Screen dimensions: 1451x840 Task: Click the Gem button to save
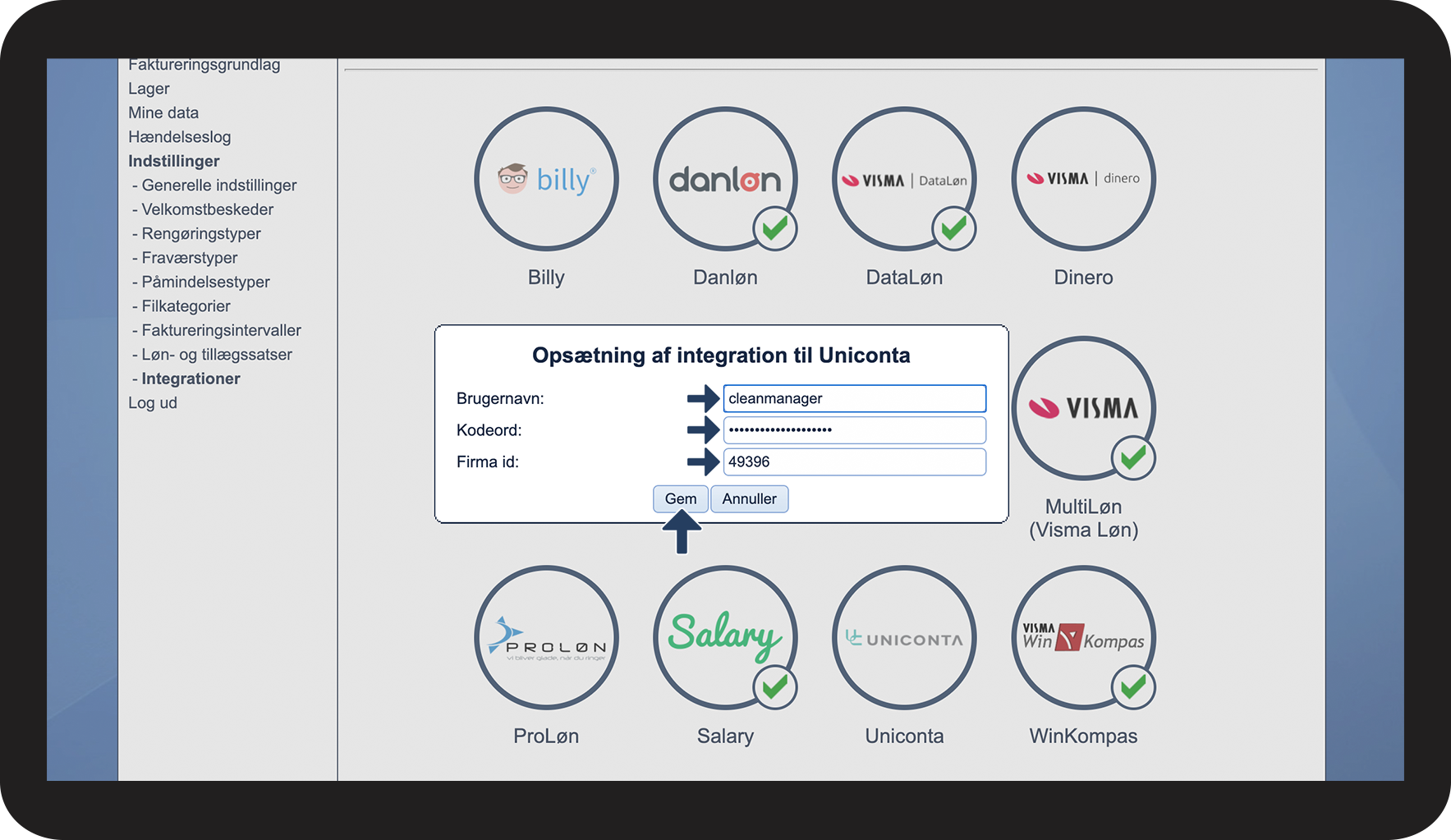pos(681,498)
